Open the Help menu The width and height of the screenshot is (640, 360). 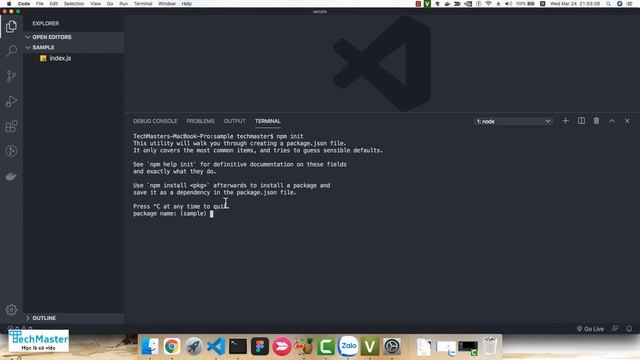[x=187, y=4]
